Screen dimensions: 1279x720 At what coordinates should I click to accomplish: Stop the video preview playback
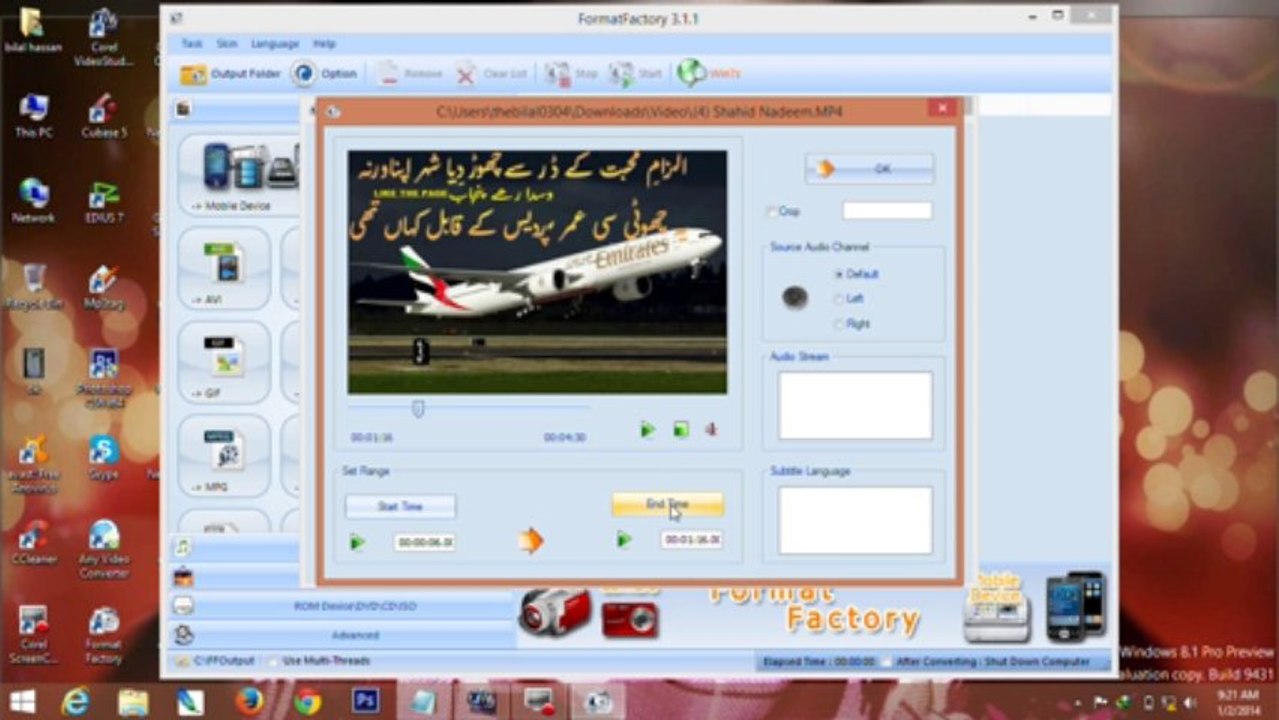click(x=681, y=430)
